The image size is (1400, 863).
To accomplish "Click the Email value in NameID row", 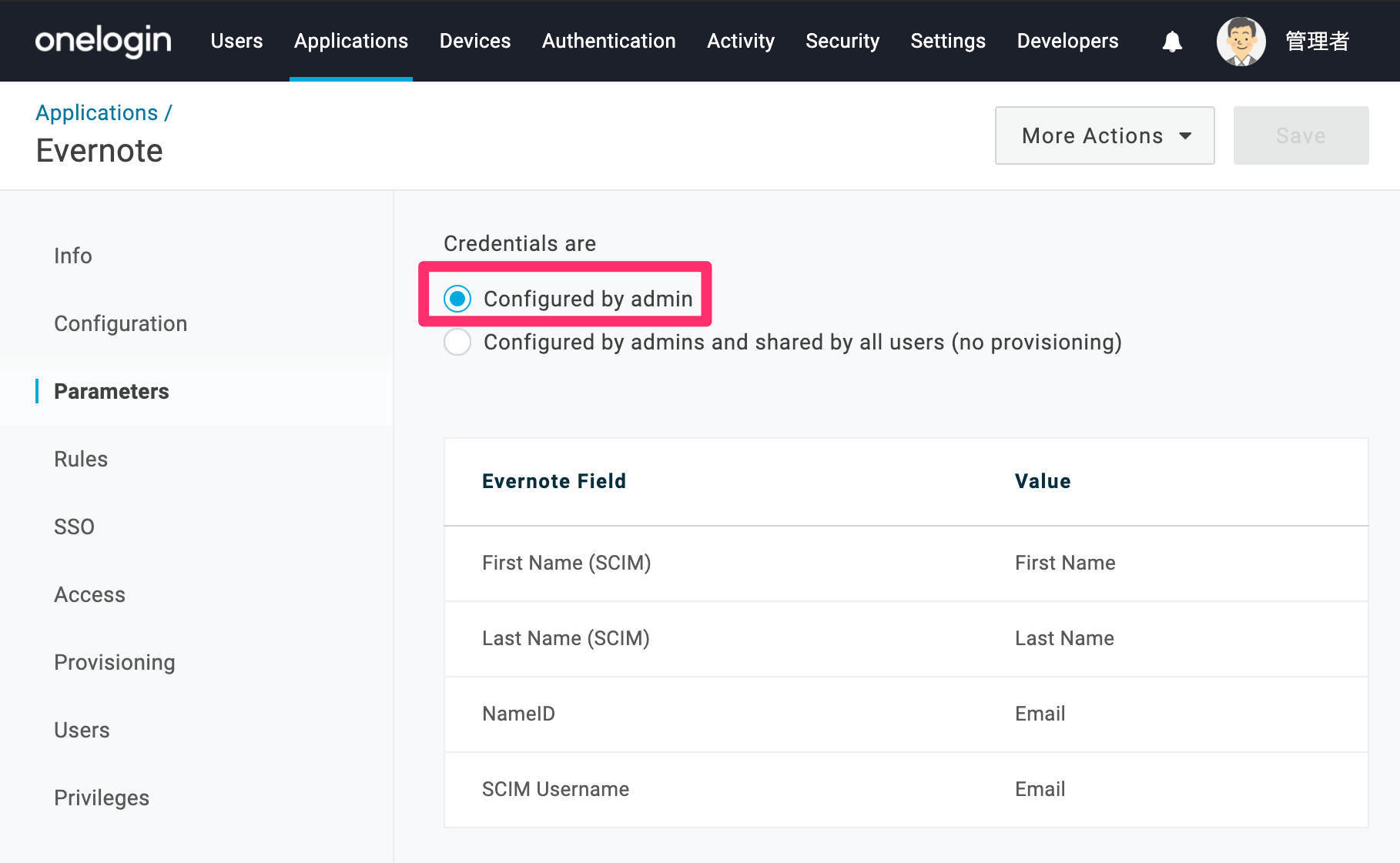I will click(x=1040, y=714).
